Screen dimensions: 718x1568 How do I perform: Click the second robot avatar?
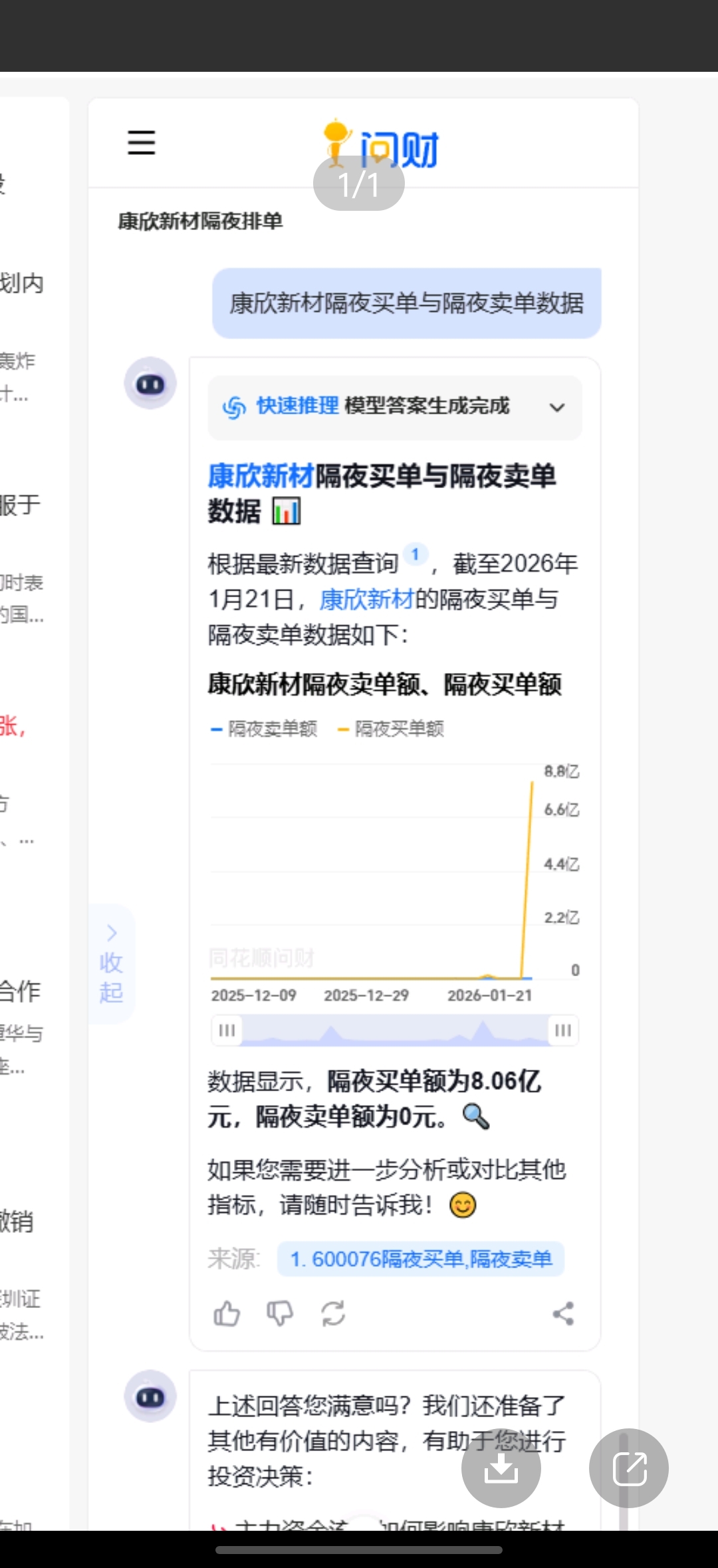pyautogui.click(x=150, y=1396)
